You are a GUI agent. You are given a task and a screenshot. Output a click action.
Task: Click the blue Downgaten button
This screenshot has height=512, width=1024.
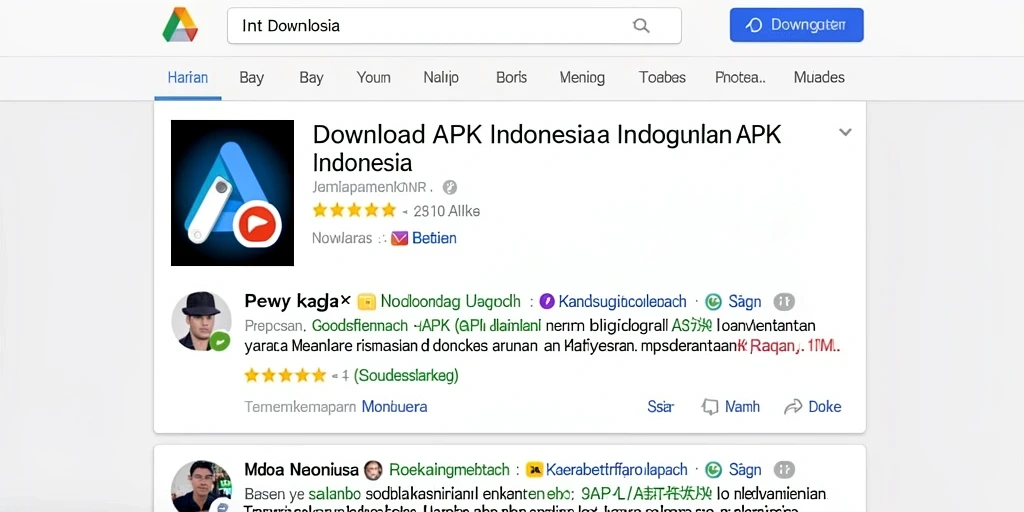click(796, 25)
